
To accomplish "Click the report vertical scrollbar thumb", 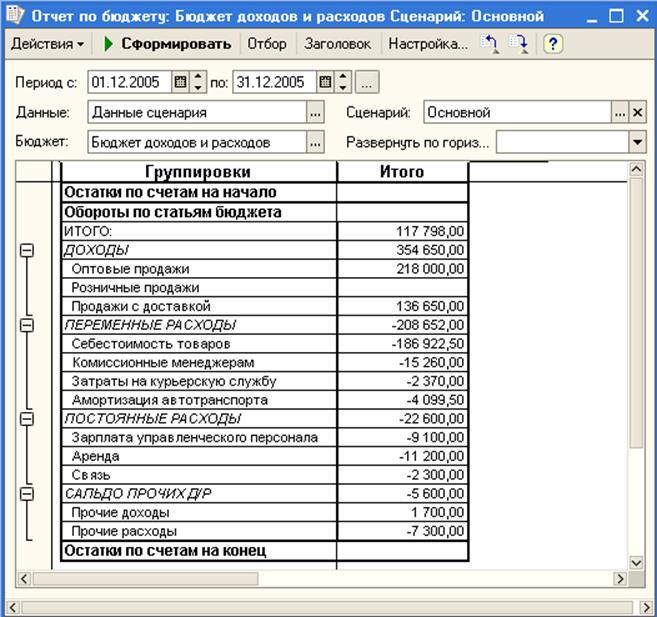I will click(x=636, y=312).
